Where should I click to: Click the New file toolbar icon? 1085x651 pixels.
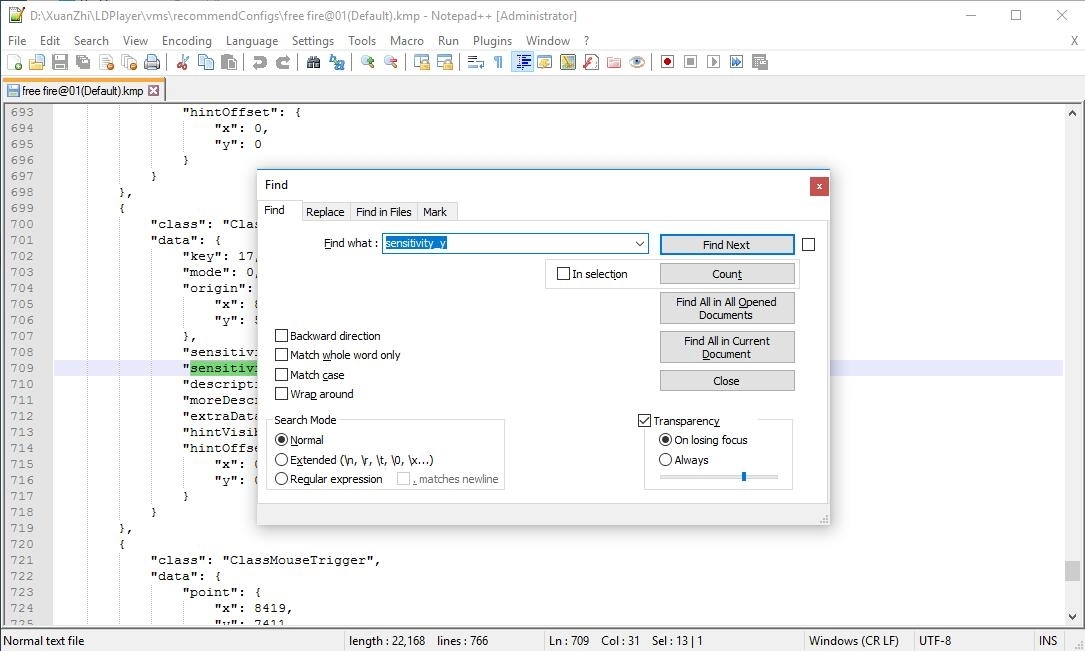[x=14, y=62]
